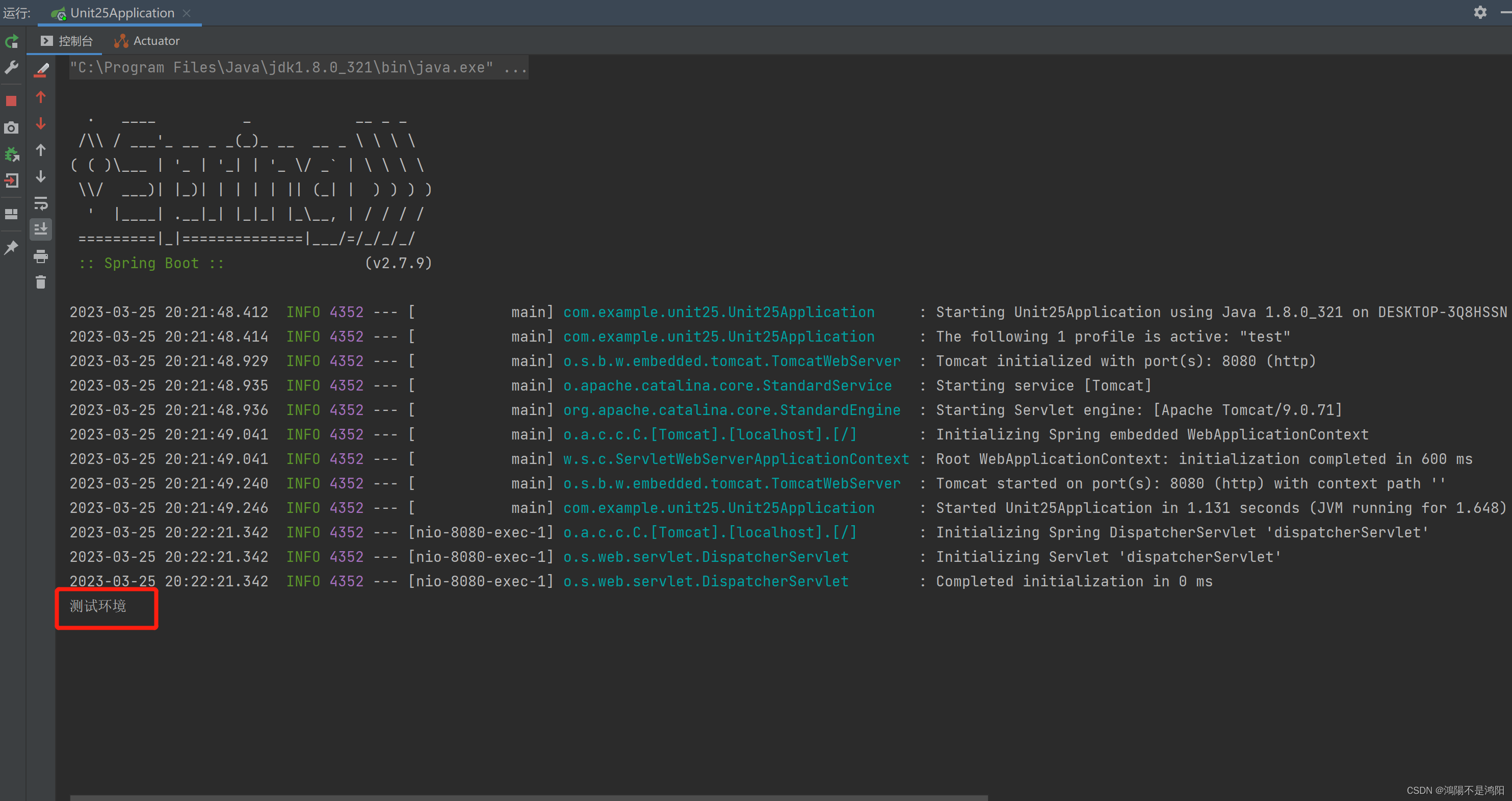The width and height of the screenshot is (1512, 801).
Task: Attach debugger to the running process
Action: [11, 154]
